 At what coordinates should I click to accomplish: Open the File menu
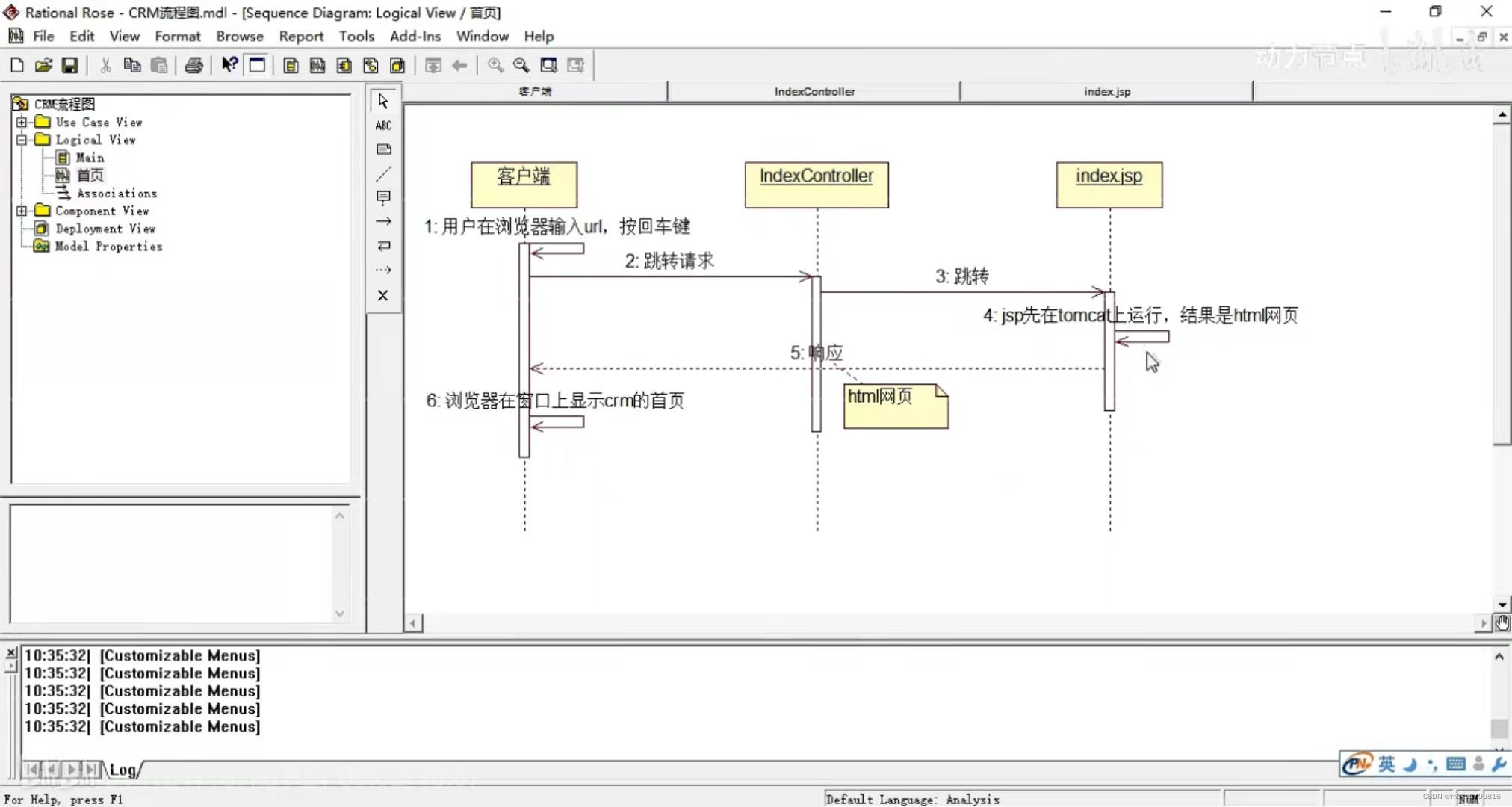coord(43,36)
